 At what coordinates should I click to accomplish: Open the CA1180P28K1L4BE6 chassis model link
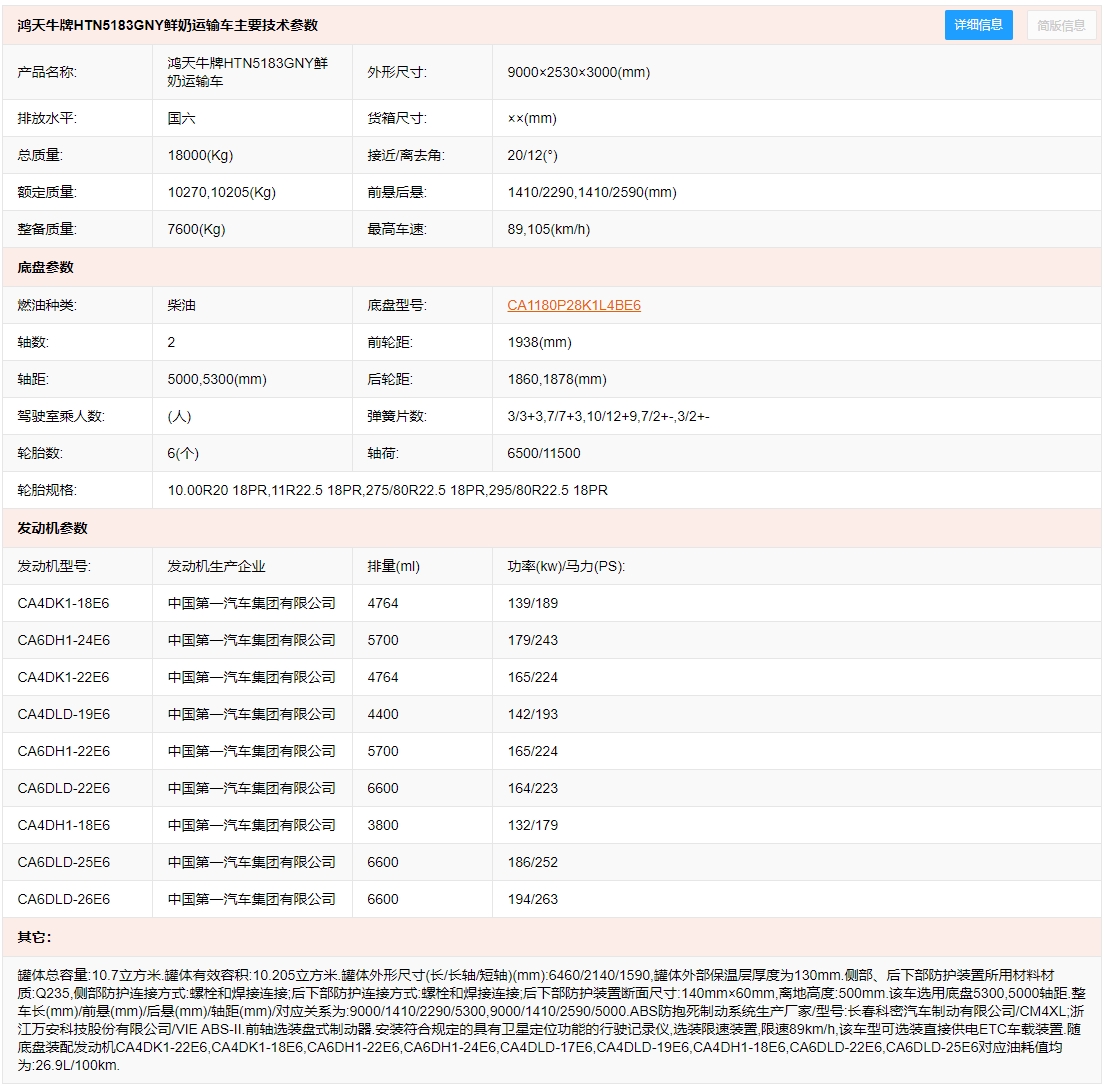click(x=573, y=306)
